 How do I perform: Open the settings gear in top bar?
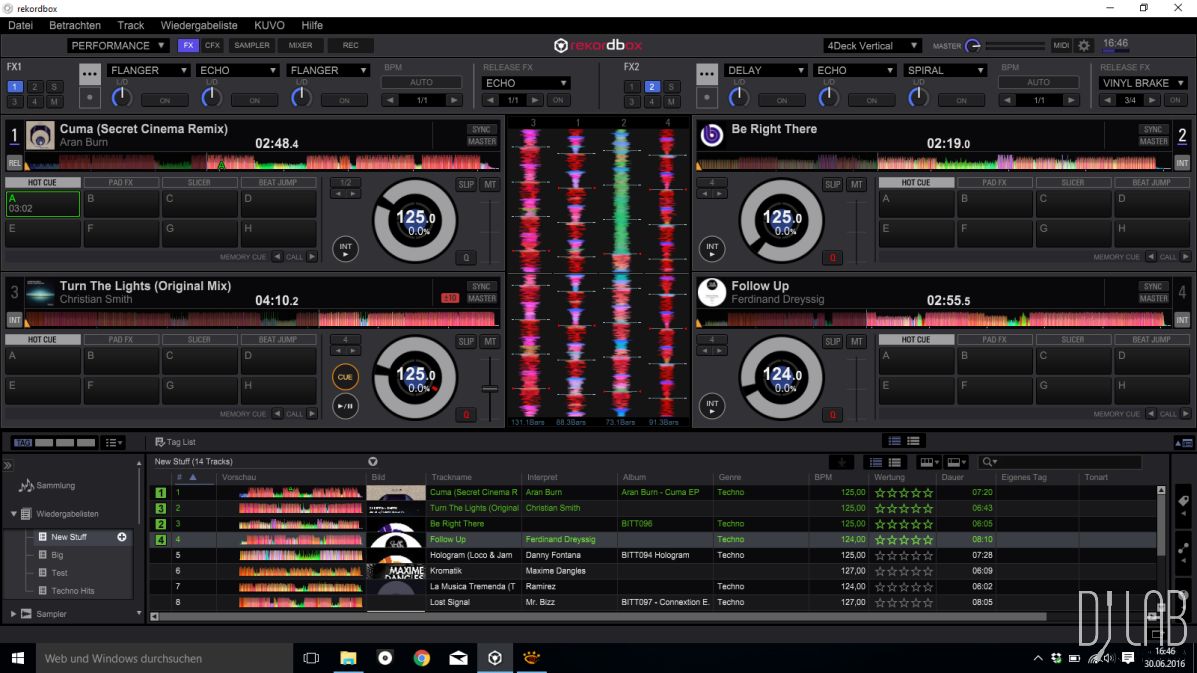click(x=1084, y=46)
